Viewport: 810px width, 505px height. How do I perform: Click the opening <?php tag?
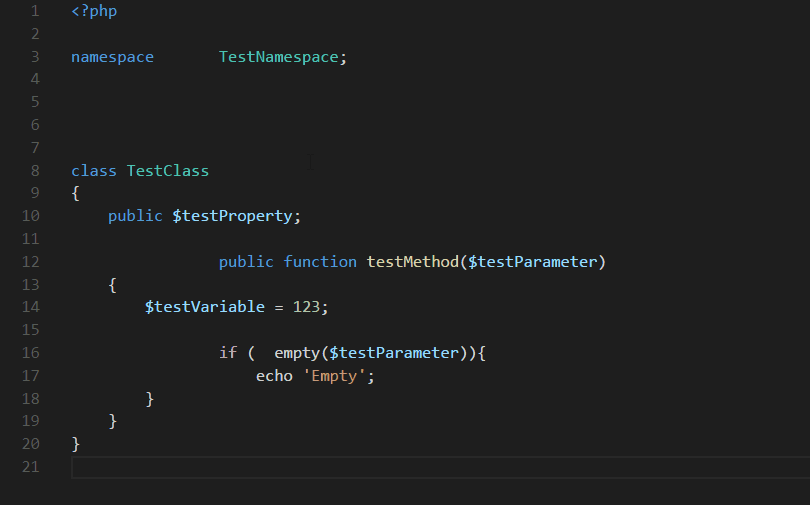94,11
